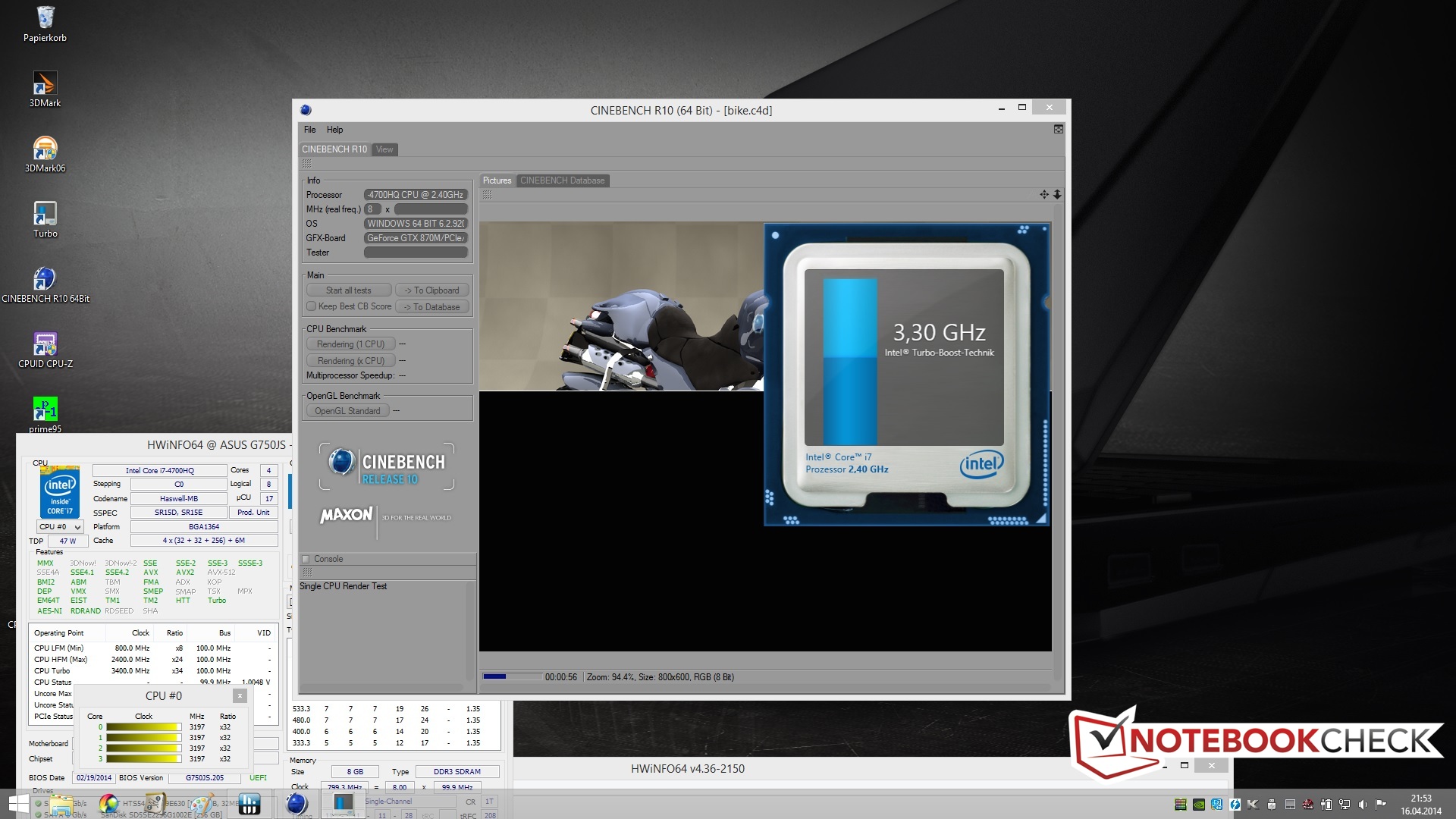Click the Processor info field
Viewport: 1456px width, 819px height.
[416, 195]
